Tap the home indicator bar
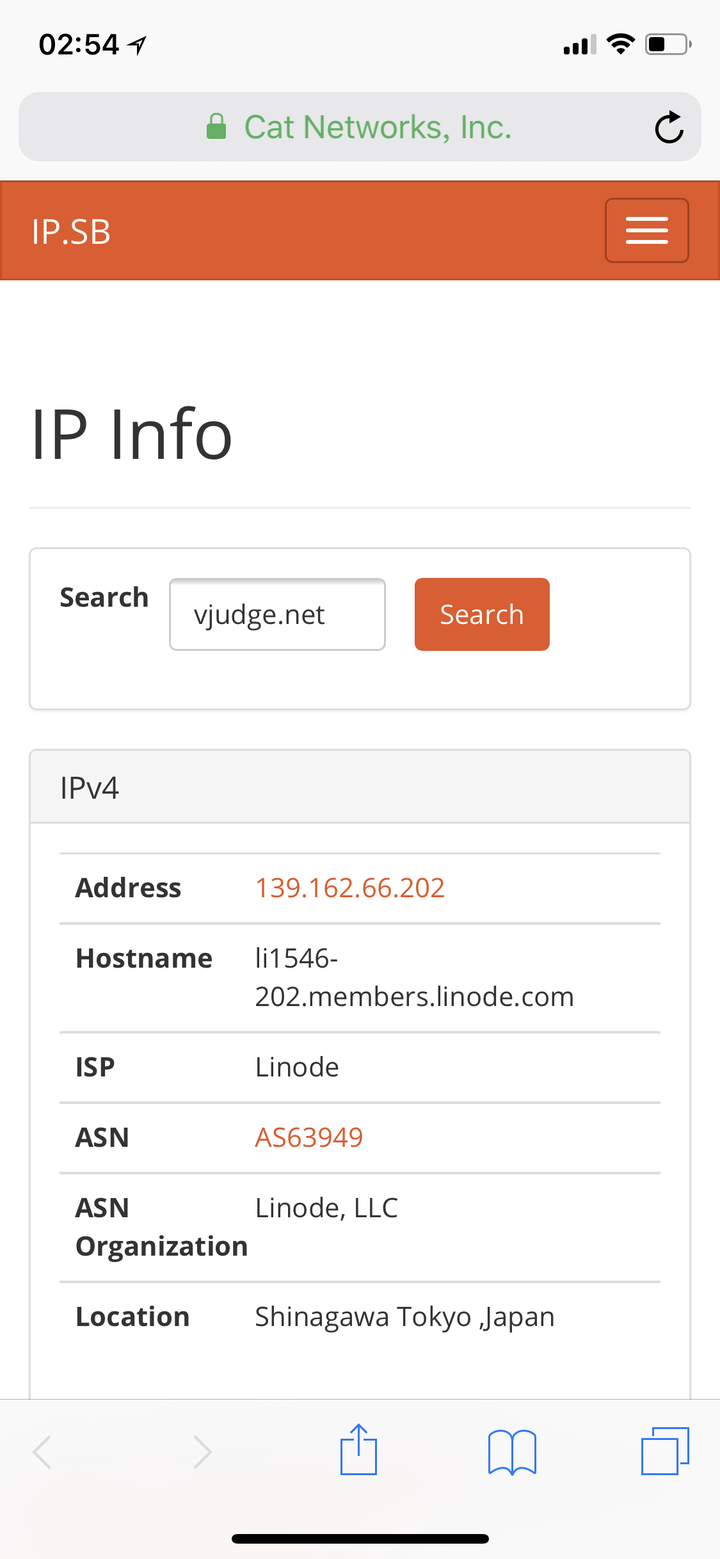The width and height of the screenshot is (720, 1559). point(360,1539)
